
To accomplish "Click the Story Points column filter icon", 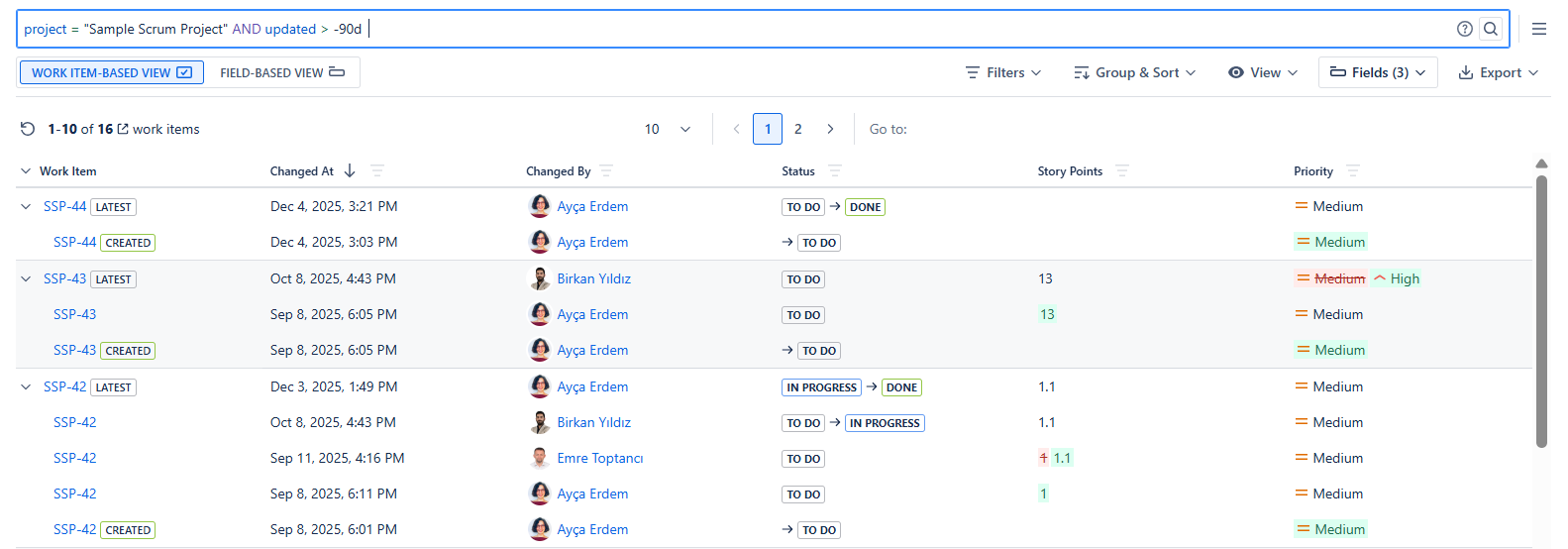I will click(1122, 170).
